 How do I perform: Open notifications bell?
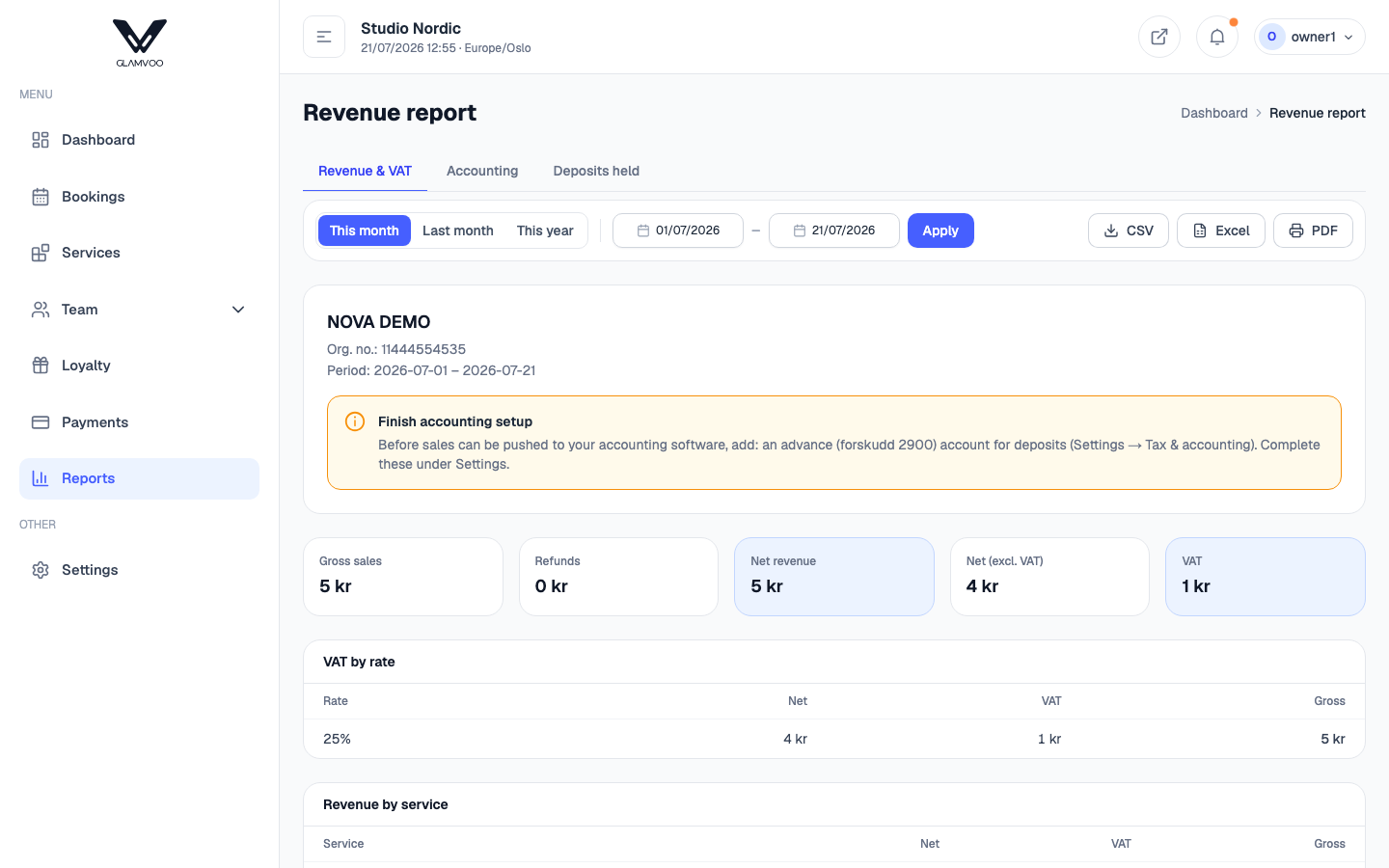pos(1217,37)
